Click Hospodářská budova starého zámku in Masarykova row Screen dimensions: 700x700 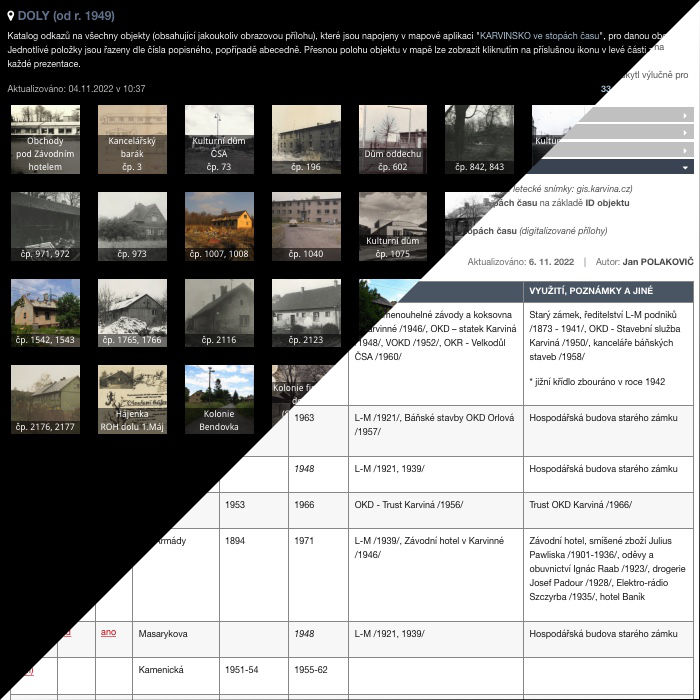pyautogui.click(x=603, y=634)
